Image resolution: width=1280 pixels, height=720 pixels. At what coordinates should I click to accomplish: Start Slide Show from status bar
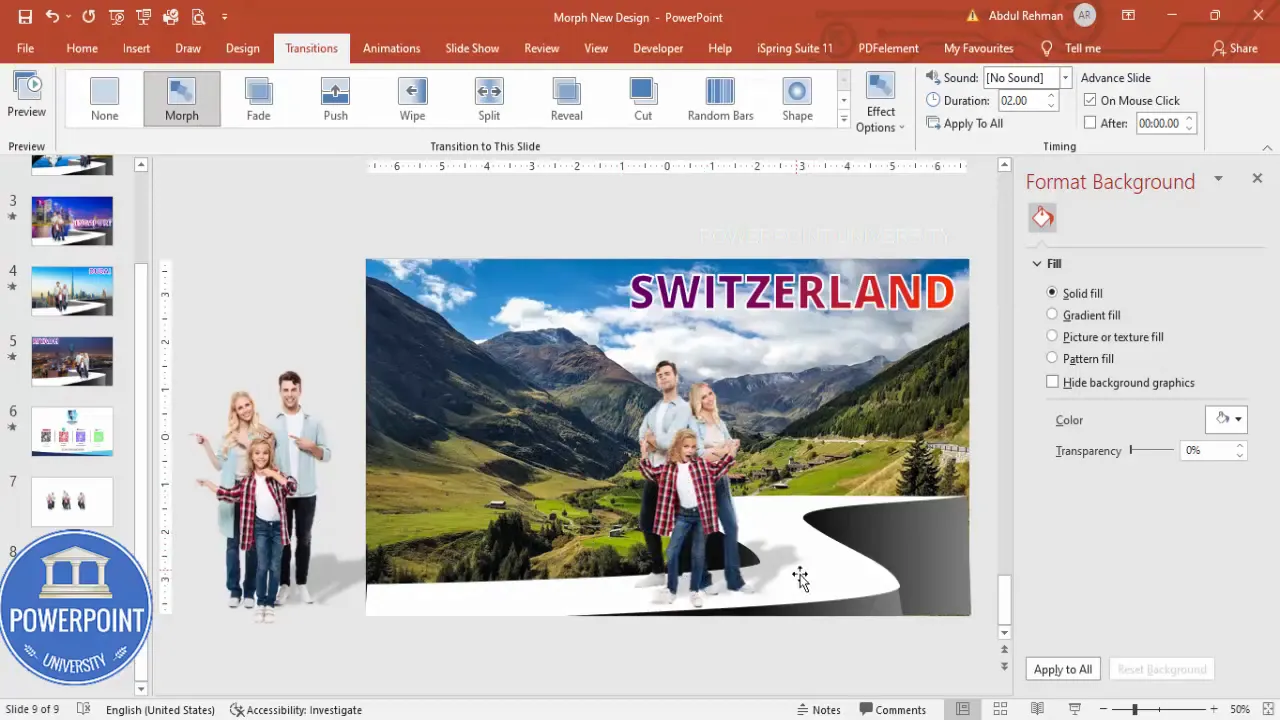tap(1075, 709)
